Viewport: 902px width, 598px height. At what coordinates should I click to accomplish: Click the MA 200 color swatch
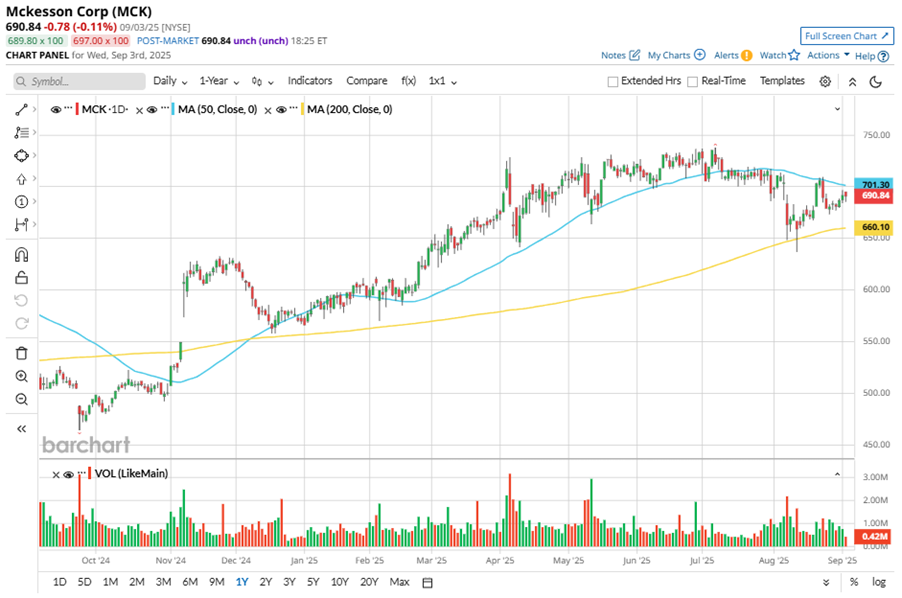pyautogui.click(x=302, y=109)
